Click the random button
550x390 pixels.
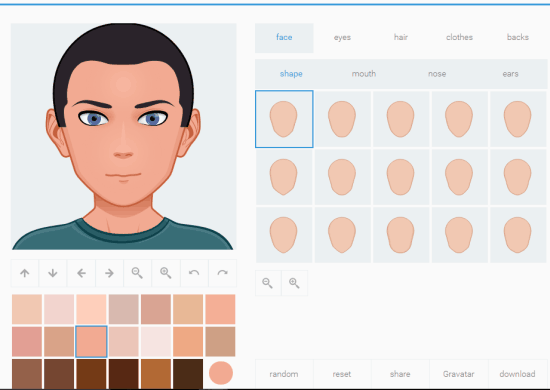pyautogui.click(x=284, y=374)
